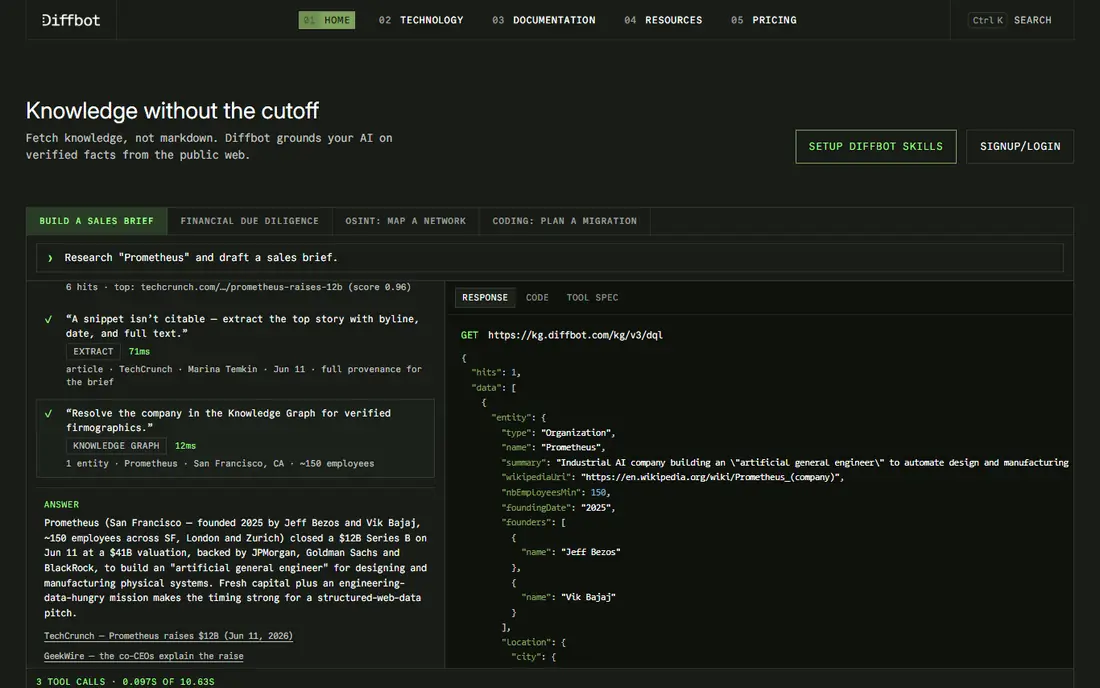Click Setup Diffbot Skills button
Screen dimensions: 1100x688
tap(876, 147)
